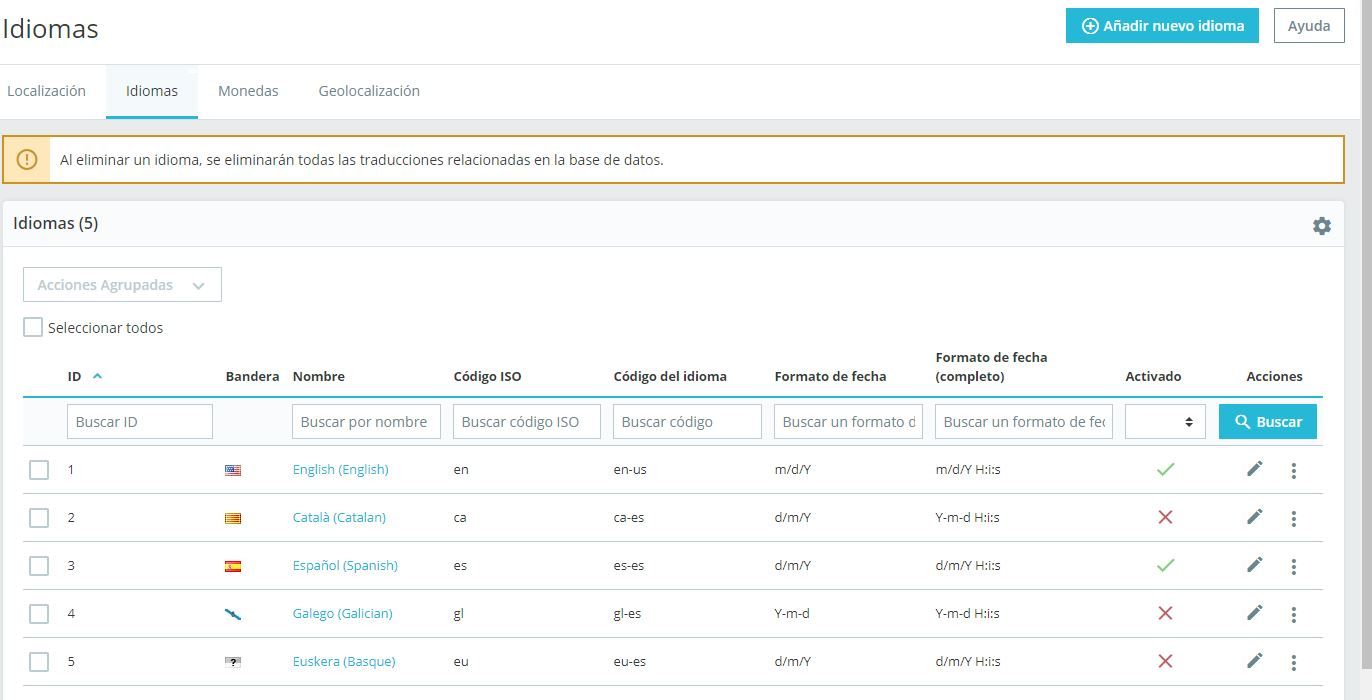Open English (English) language link
Screen dimensions: 1372x700
pos(340,469)
